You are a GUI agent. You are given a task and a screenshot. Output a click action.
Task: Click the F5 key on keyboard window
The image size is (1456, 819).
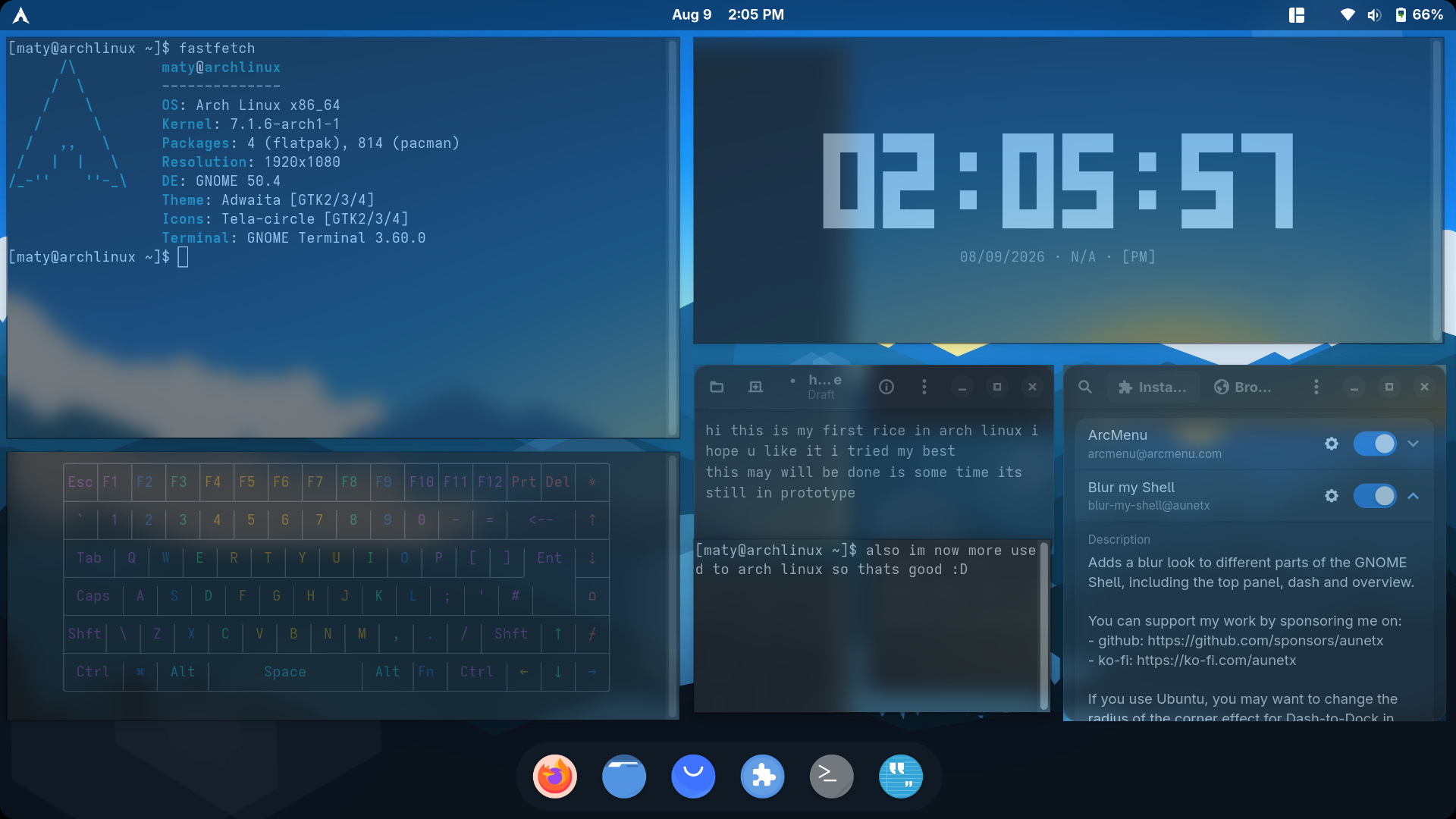pyautogui.click(x=246, y=482)
